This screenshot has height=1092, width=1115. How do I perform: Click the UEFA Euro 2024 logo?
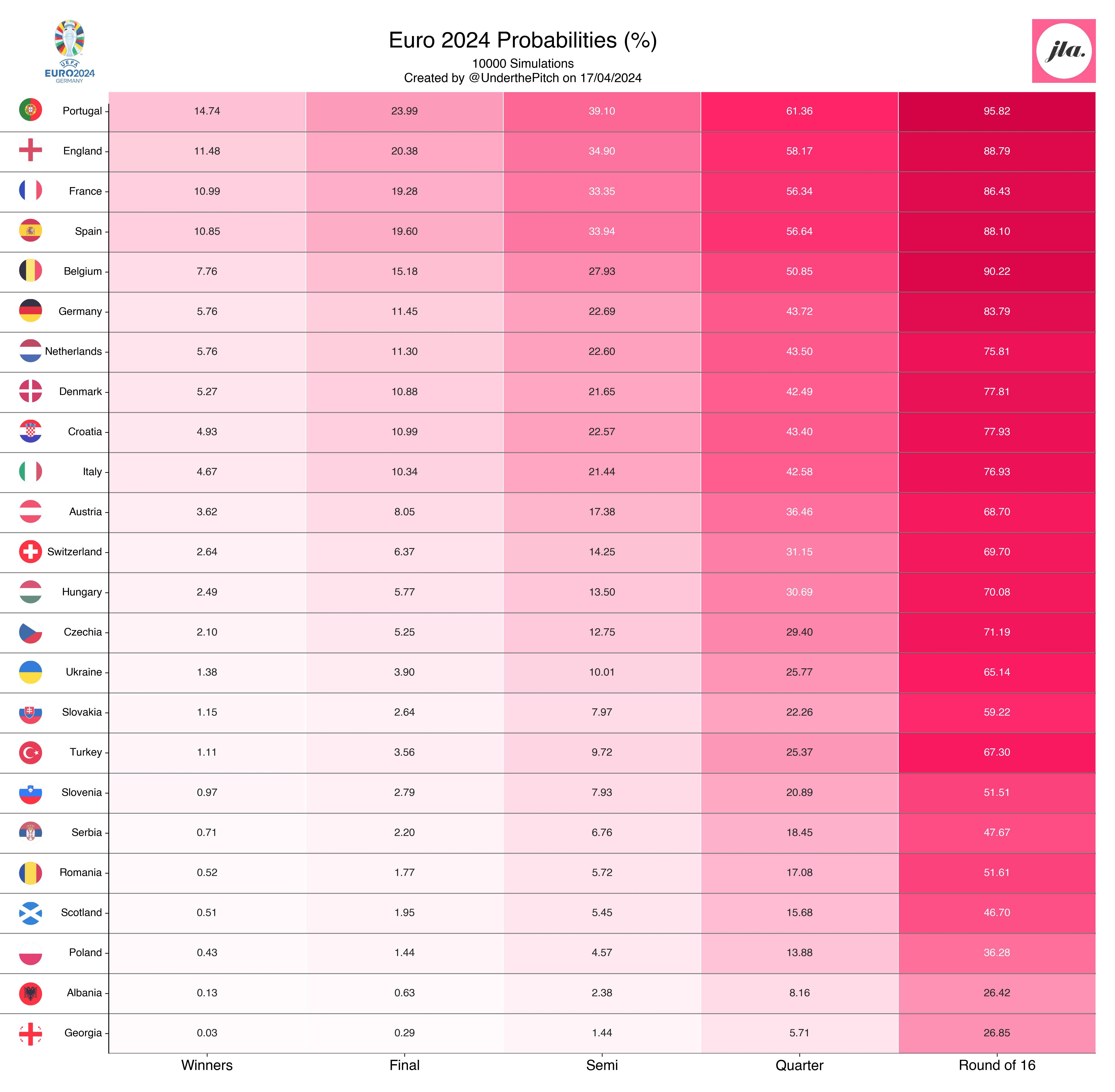(x=69, y=51)
